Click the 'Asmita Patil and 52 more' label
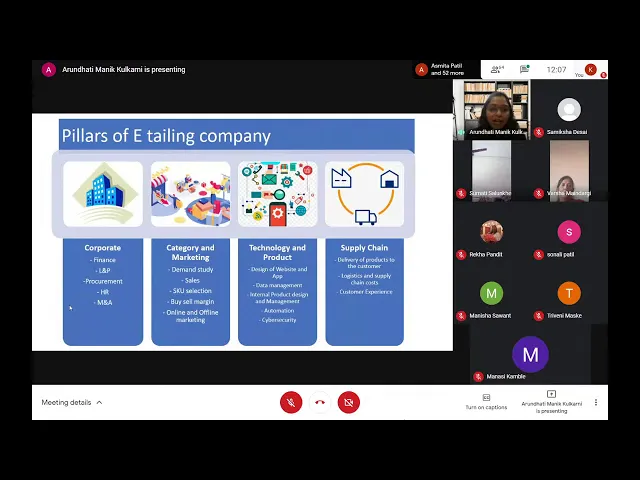 447,70
